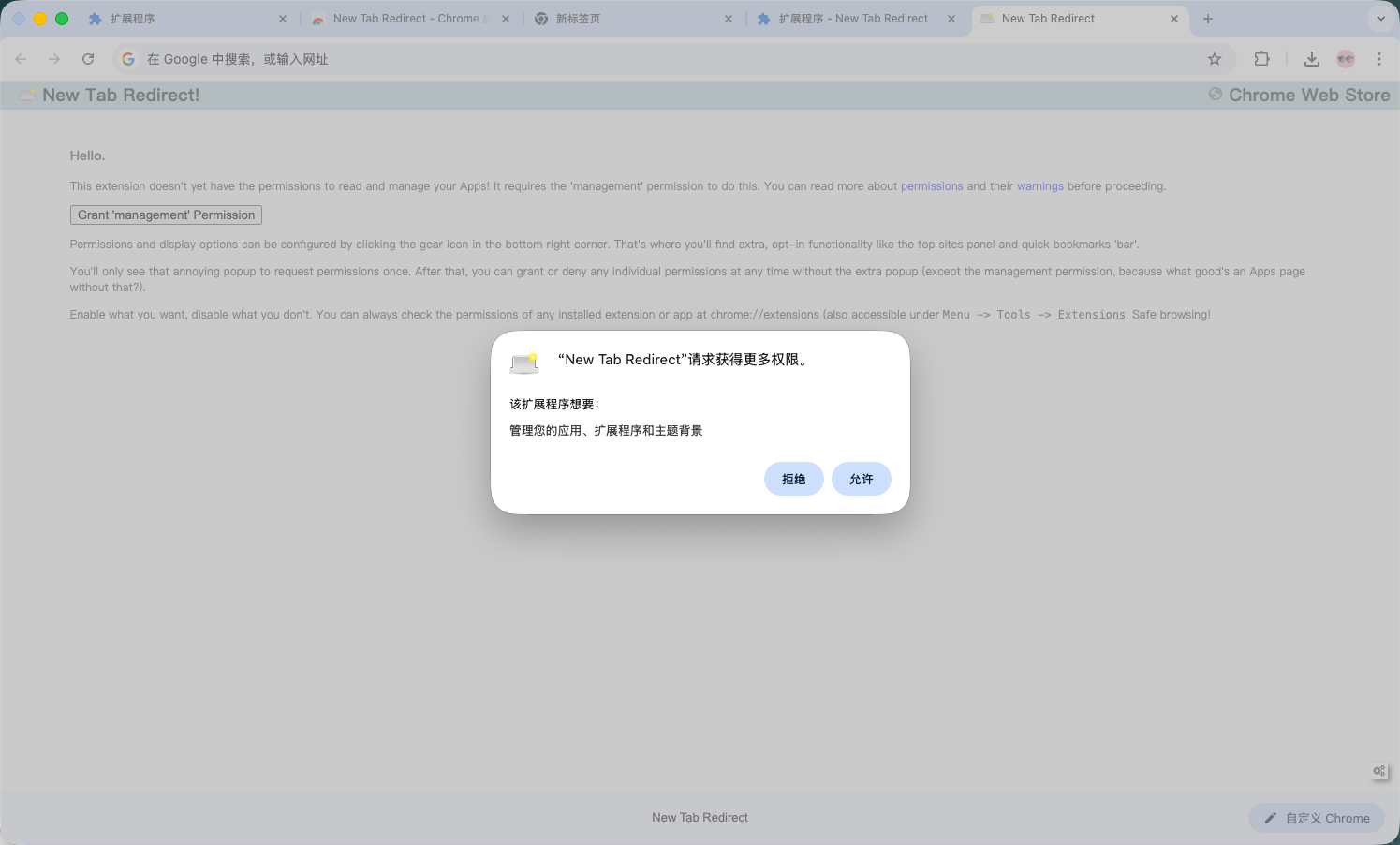Go back with the back arrow
This screenshot has height=845, width=1400.
point(22,59)
